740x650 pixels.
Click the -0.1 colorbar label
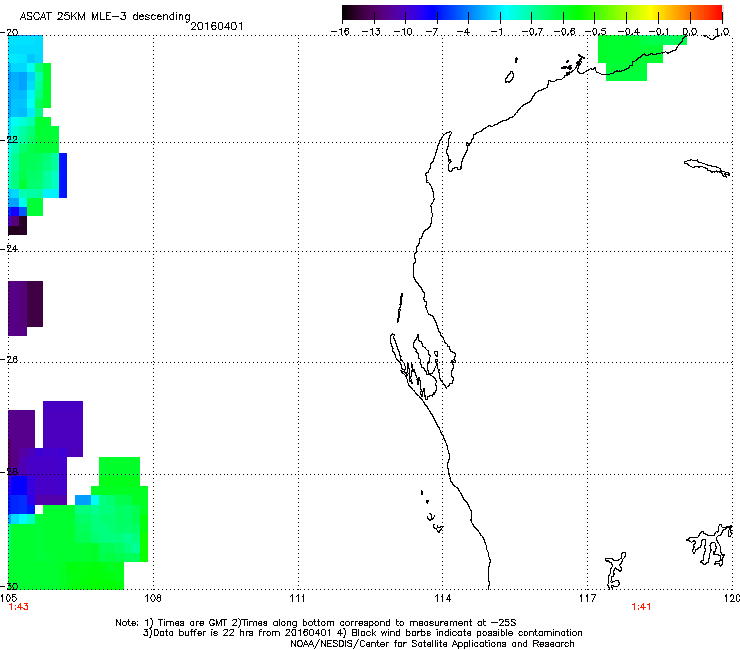(659, 32)
